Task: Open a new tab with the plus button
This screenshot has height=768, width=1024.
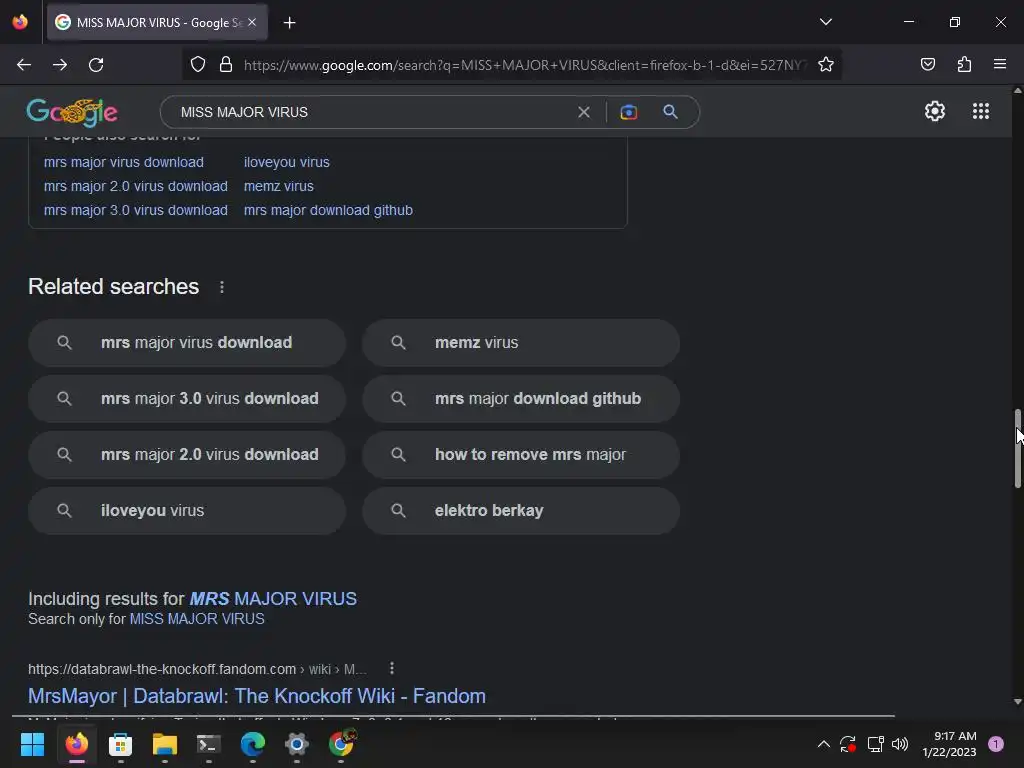Action: 289,23
